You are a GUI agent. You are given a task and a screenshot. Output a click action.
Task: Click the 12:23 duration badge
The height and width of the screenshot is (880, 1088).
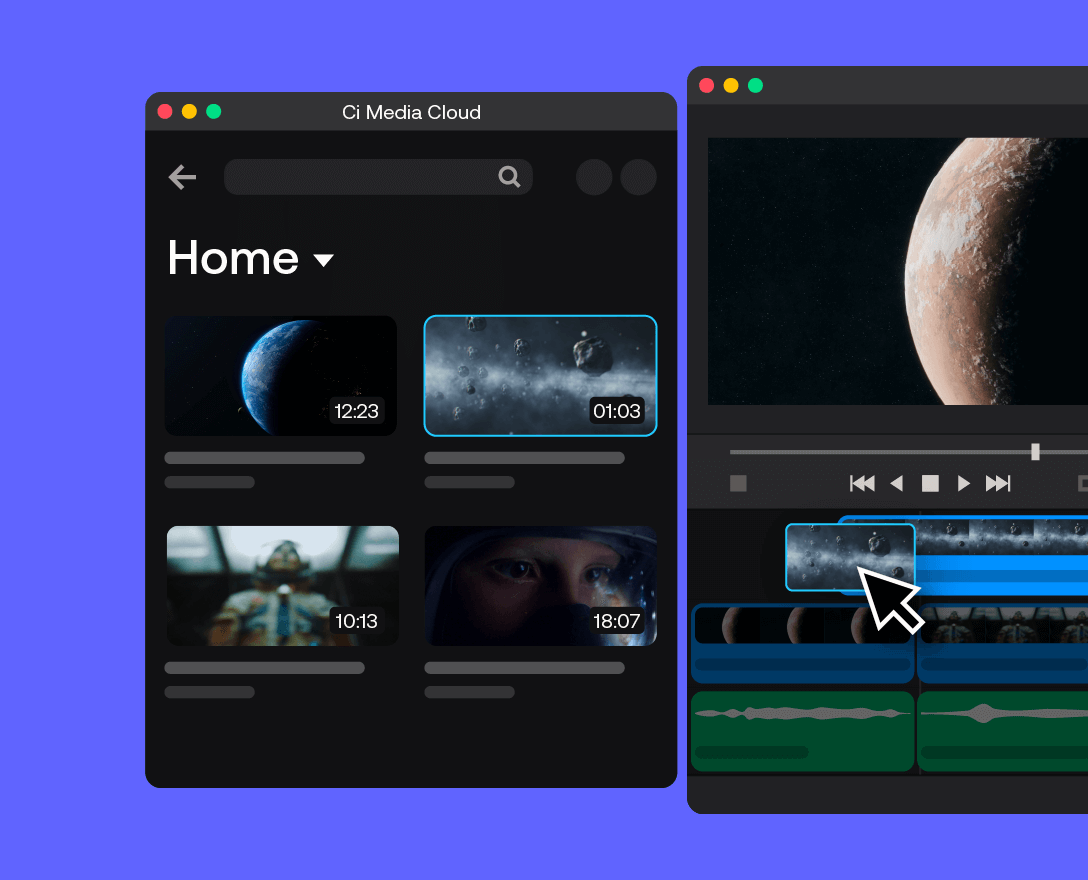(356, 411)
